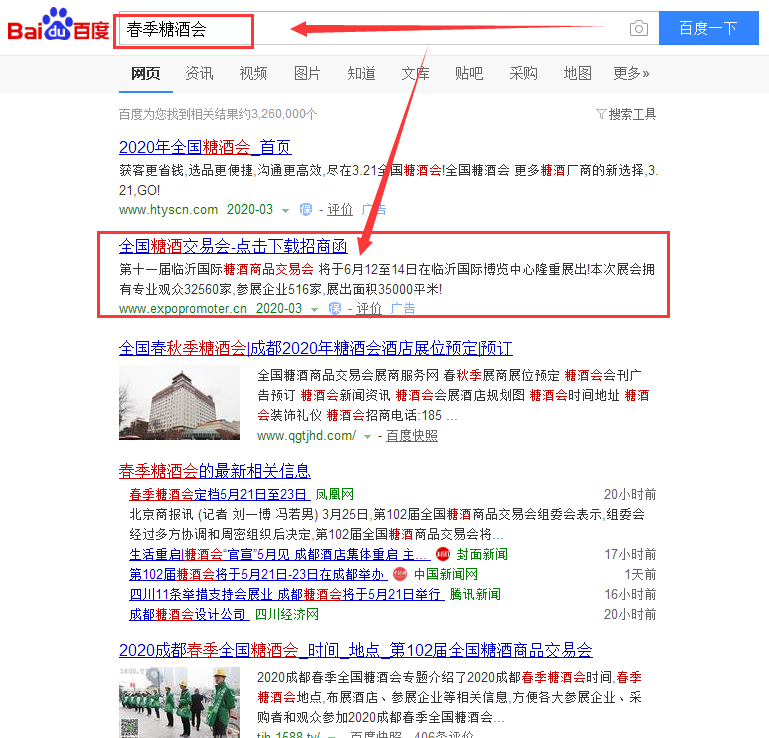
Task: Expand dropdown arrow after www.htyscn.com date
Action: coord(285,211)
